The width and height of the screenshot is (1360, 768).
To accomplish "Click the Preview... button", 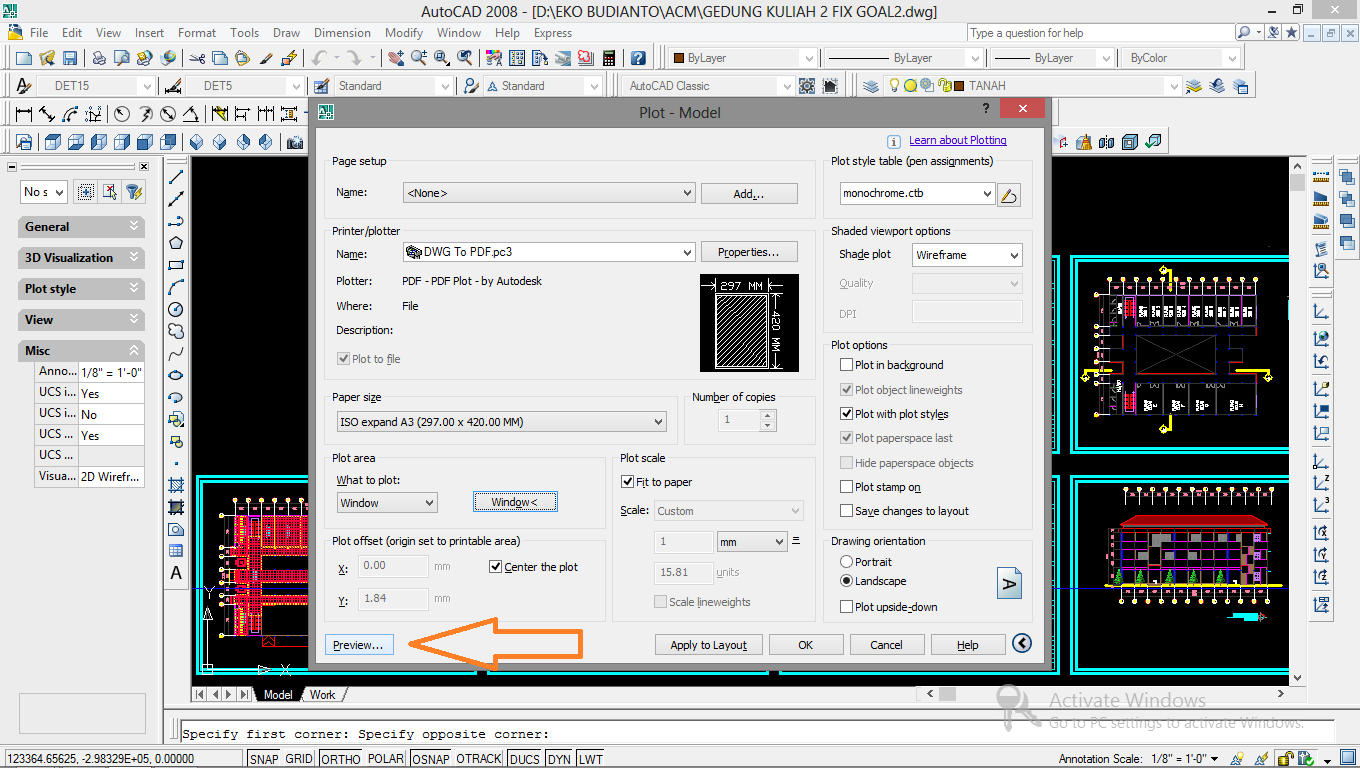I will click(x=358, y=645).
